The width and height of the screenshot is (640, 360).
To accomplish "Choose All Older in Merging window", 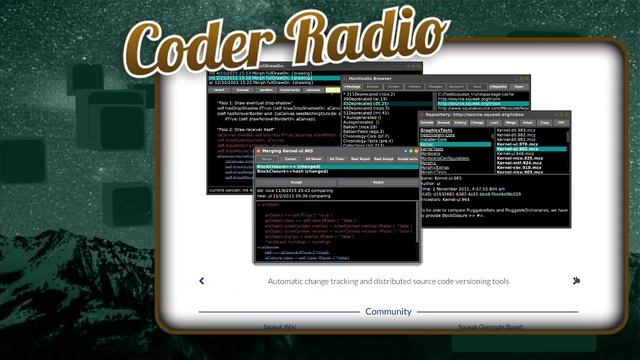I will 337,159.
